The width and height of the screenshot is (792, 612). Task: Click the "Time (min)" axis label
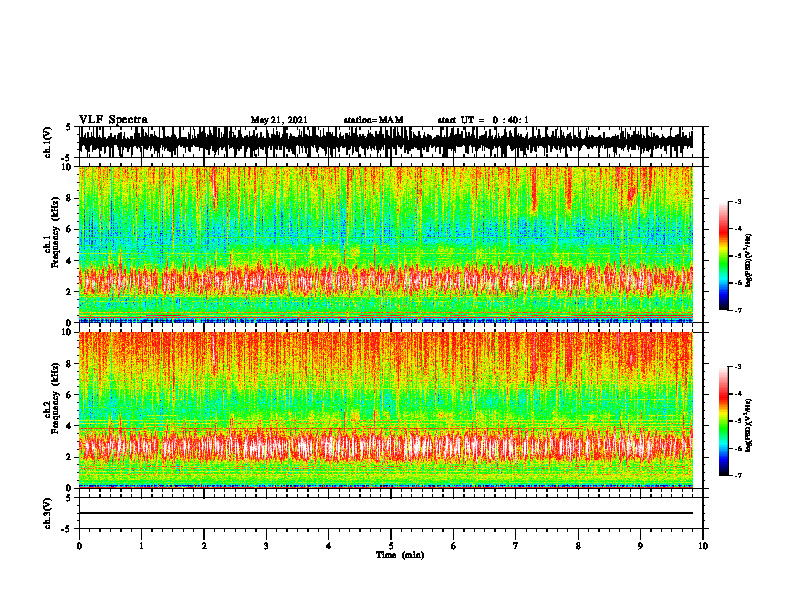click(400, 555)
